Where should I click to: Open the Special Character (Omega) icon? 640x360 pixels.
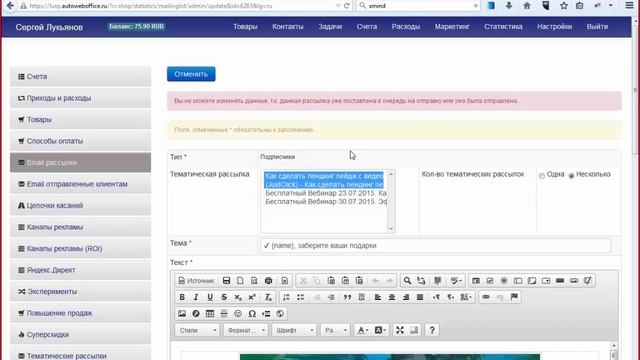(x=252, y=313)
